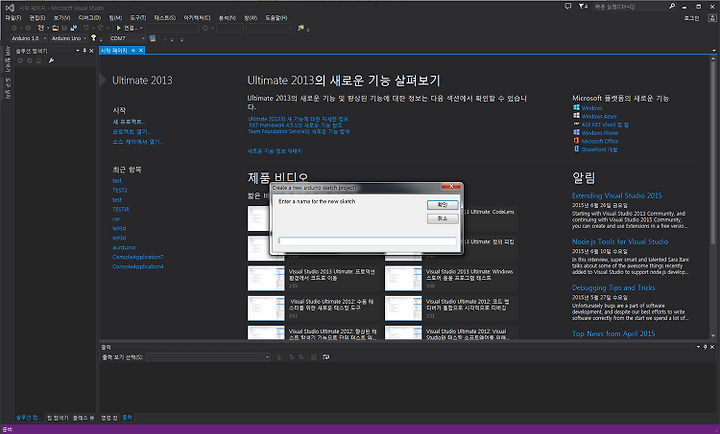Open notifications flag icon showing 4
720x434 pixels.
click(x=583, y=6)
